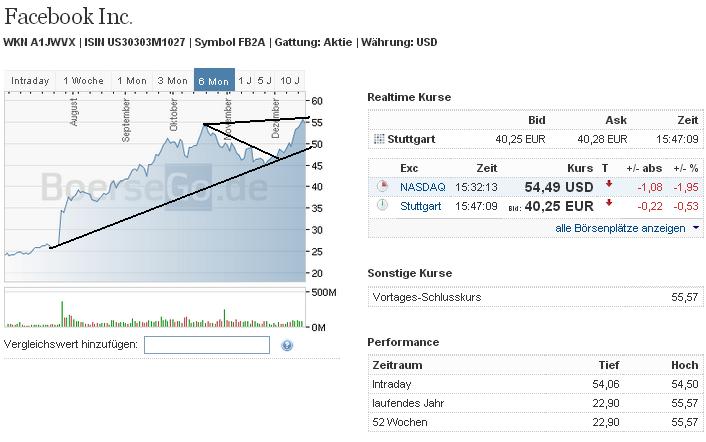Expand the 'alle Börsenplätze anzeigen' arrow

[696, 229]
